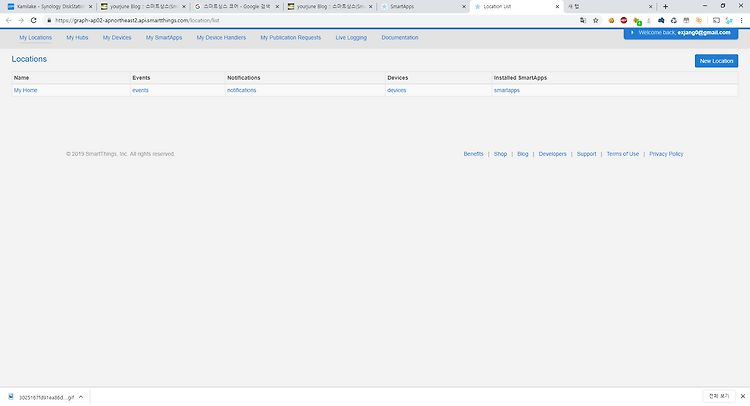Open My Locations nav item
The width and height of the screenshot is (750, 406).
point(35,37)
